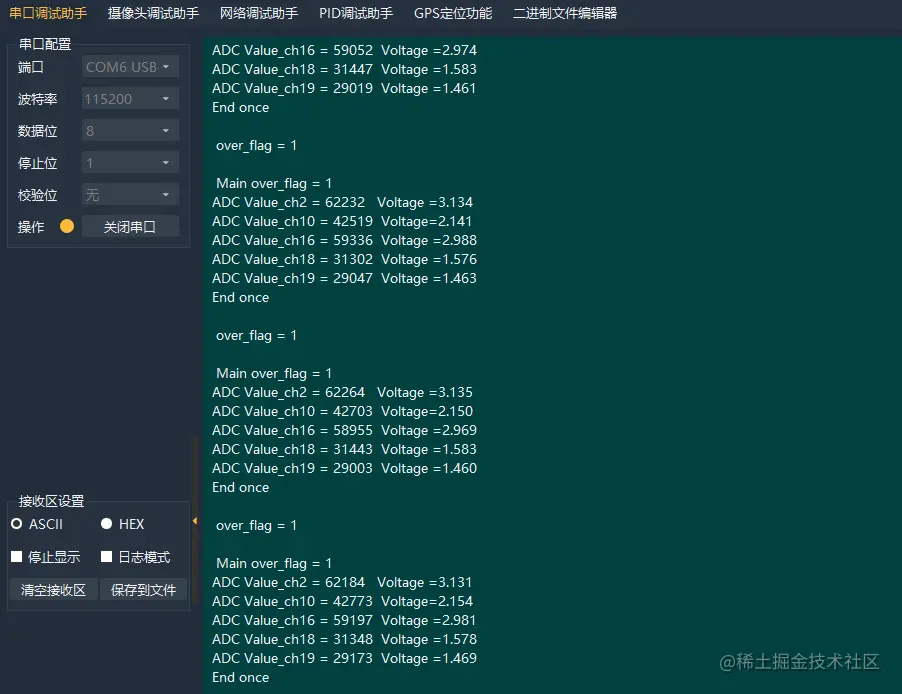Click the line 'ADC Value_ch10 = 42773 Voltage=2.154'
The image size is (902, 694).
tap(342, 601)
